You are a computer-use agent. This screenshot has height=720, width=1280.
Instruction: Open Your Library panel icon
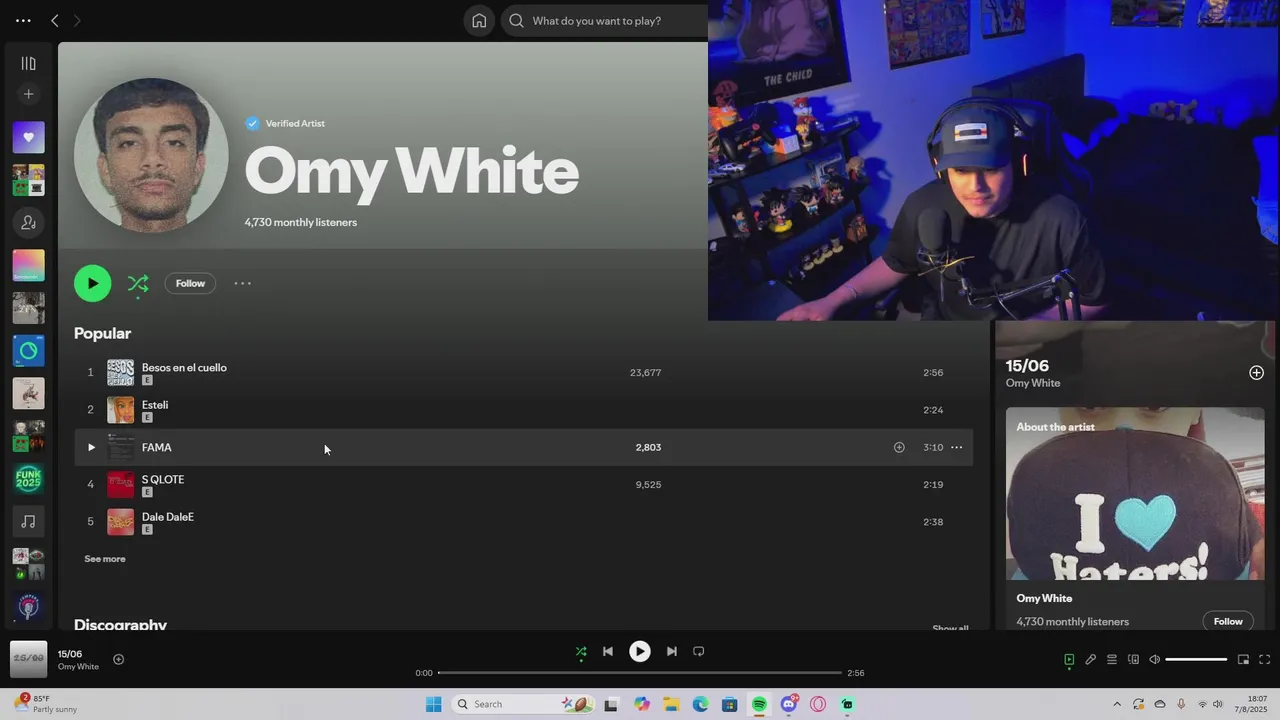[x=28, y=63]
